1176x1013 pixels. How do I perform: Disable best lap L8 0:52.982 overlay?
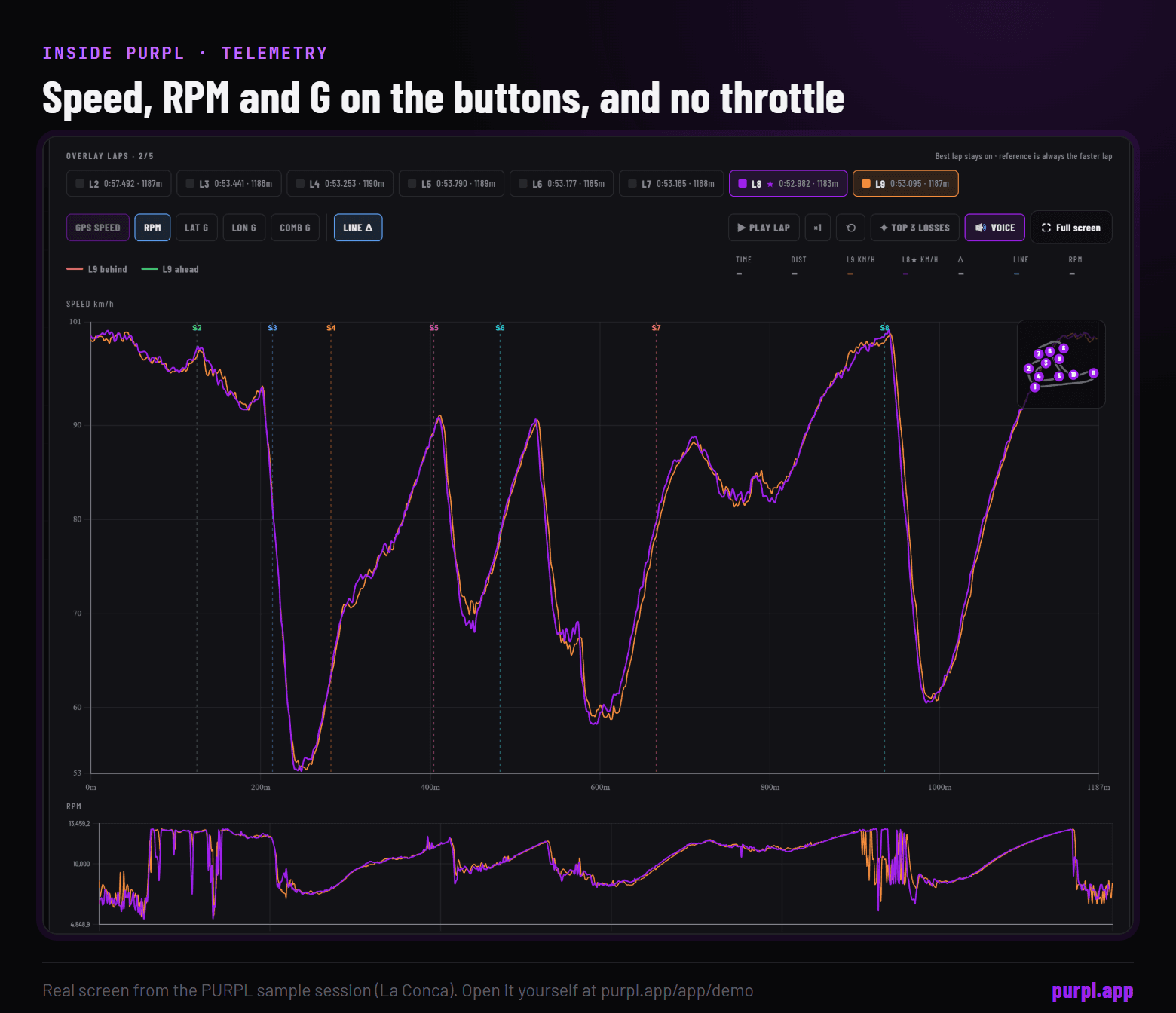coord(789,184)
